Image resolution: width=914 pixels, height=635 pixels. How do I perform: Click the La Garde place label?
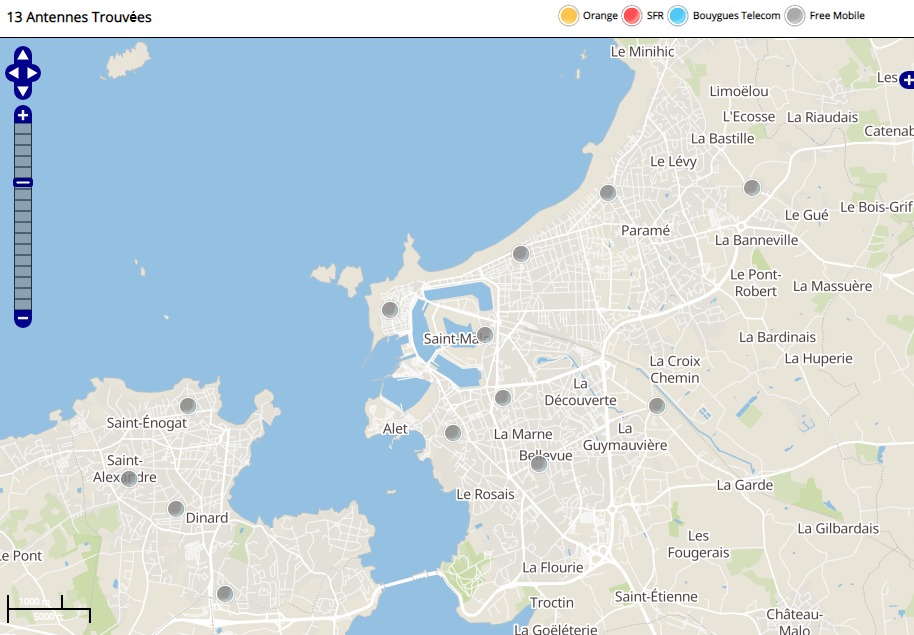(745, 485)
